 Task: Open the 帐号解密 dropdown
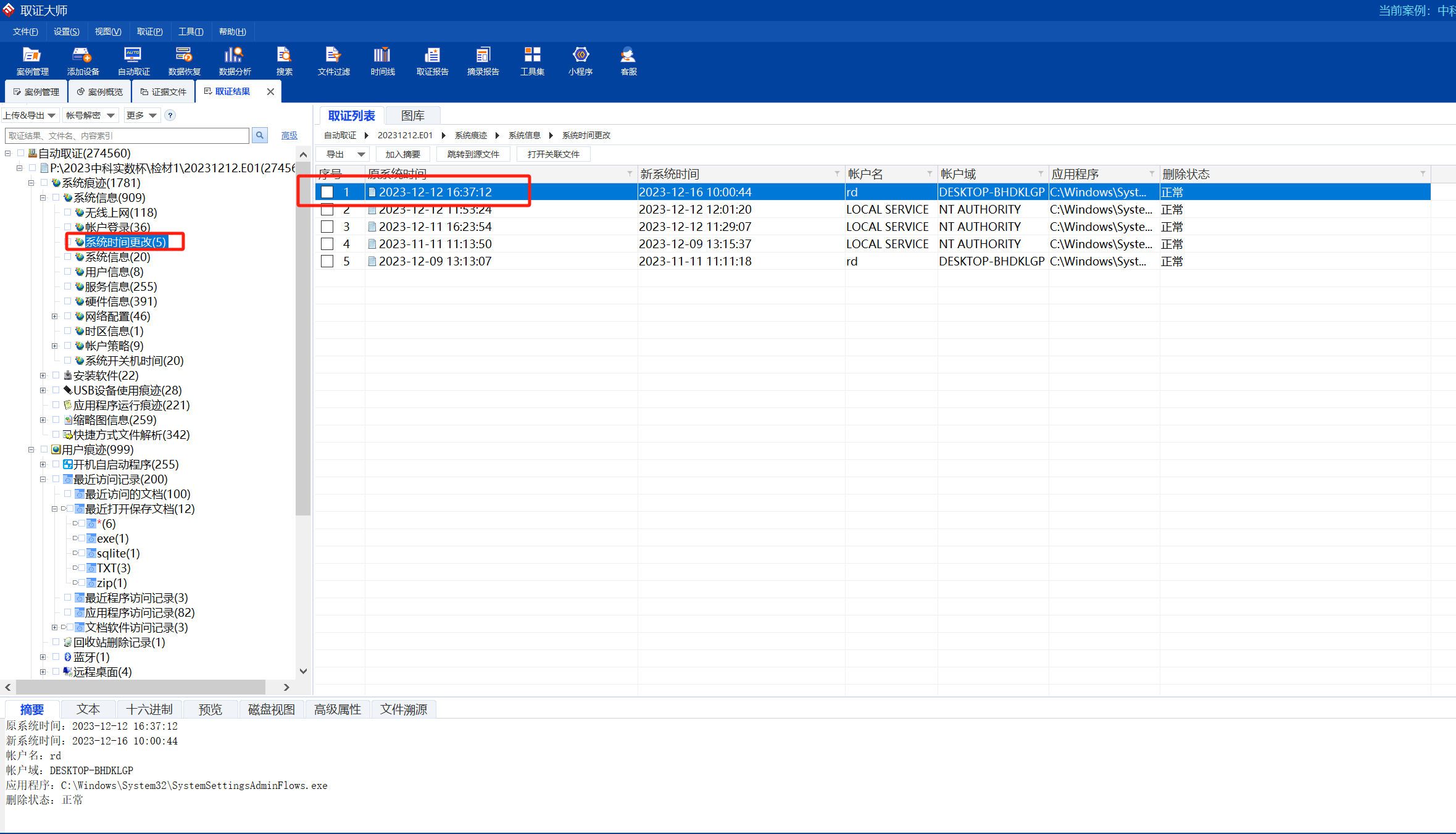[x=90, y=115]
